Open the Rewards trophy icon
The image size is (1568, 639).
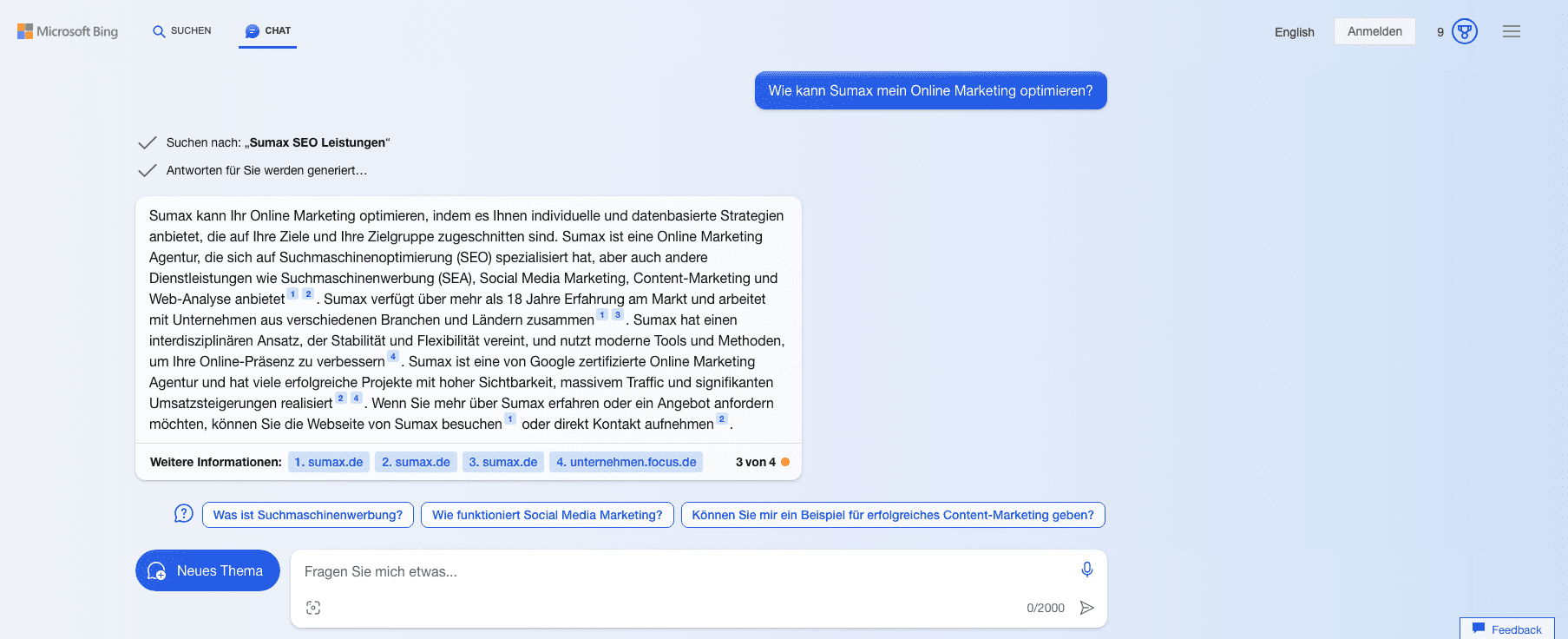1465,32
